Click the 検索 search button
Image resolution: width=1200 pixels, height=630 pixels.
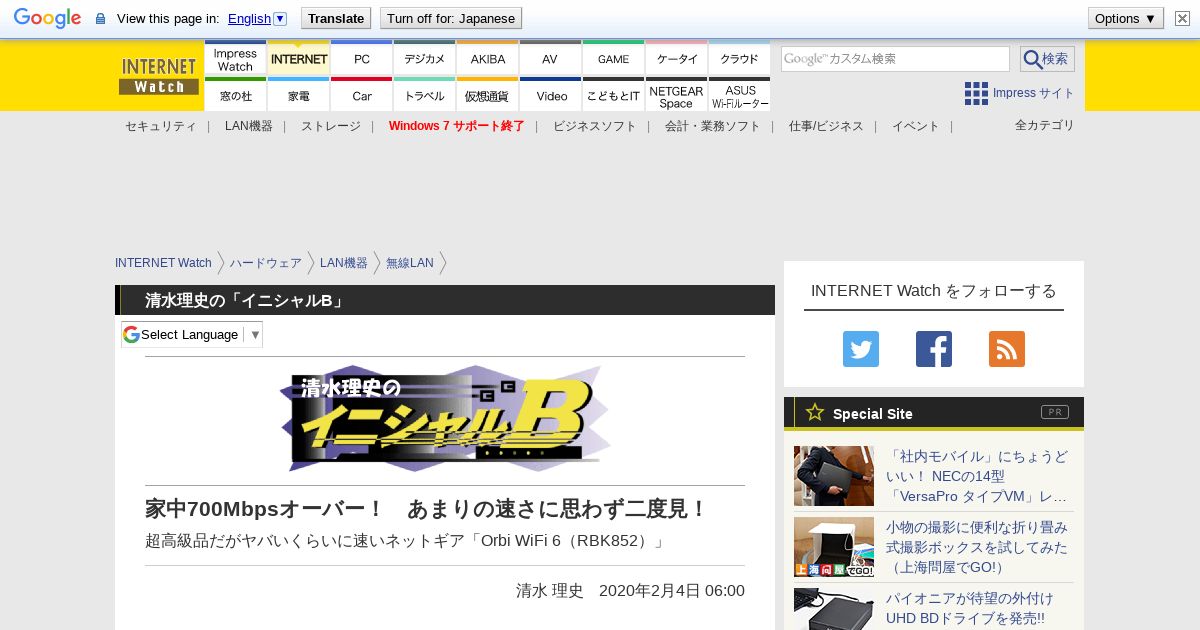(x=1047, y=59)
